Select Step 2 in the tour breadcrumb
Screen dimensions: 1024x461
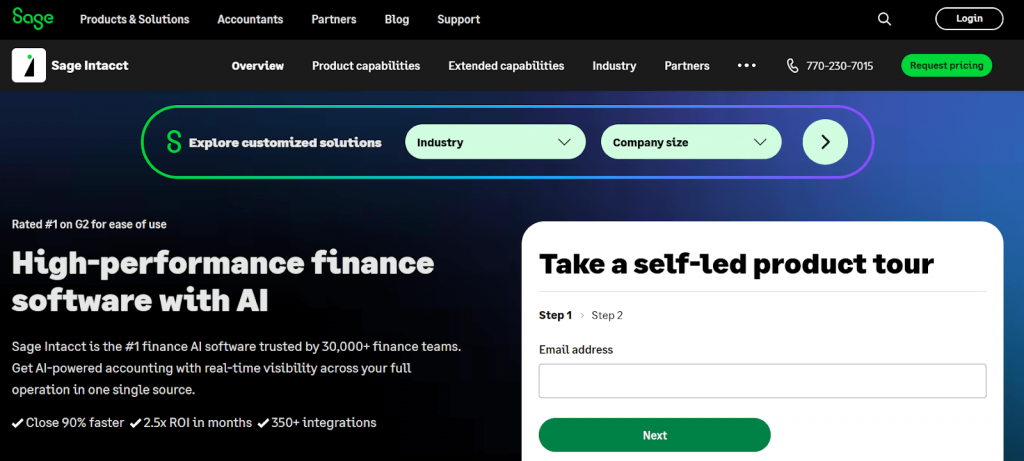click(607, 315)
